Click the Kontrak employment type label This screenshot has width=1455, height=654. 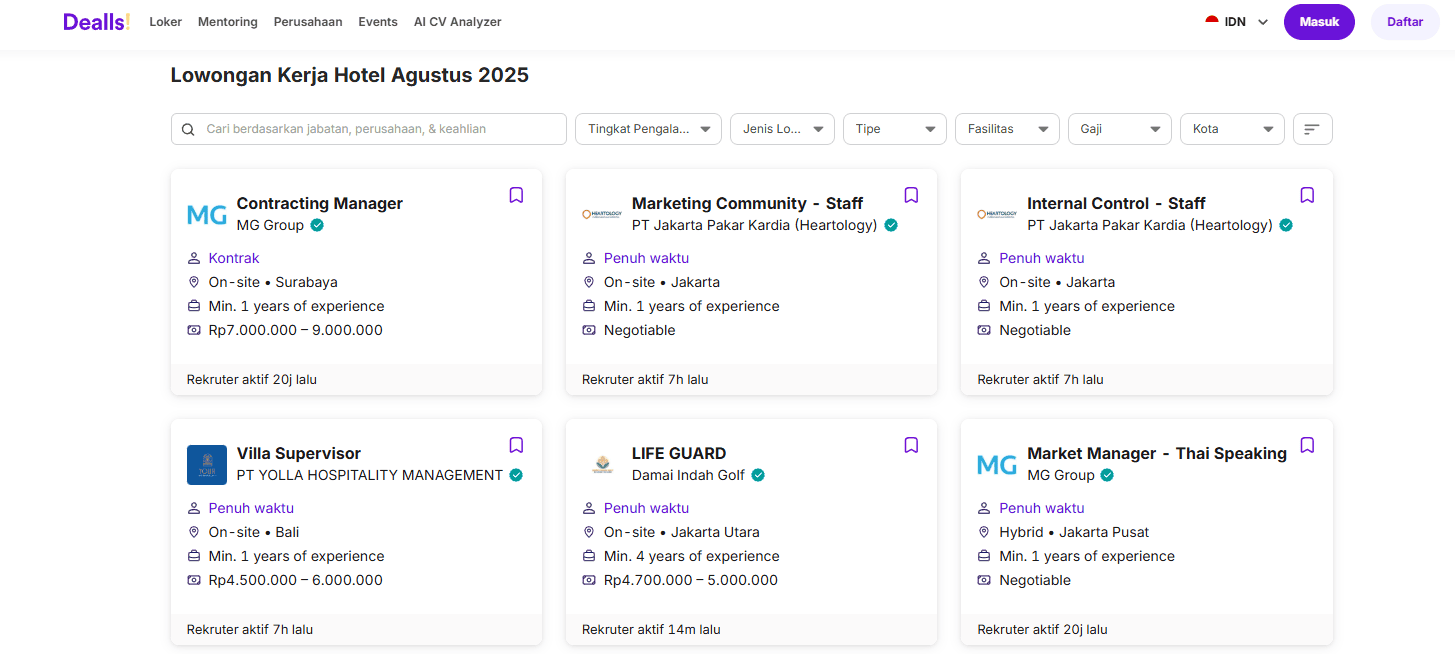234,258
